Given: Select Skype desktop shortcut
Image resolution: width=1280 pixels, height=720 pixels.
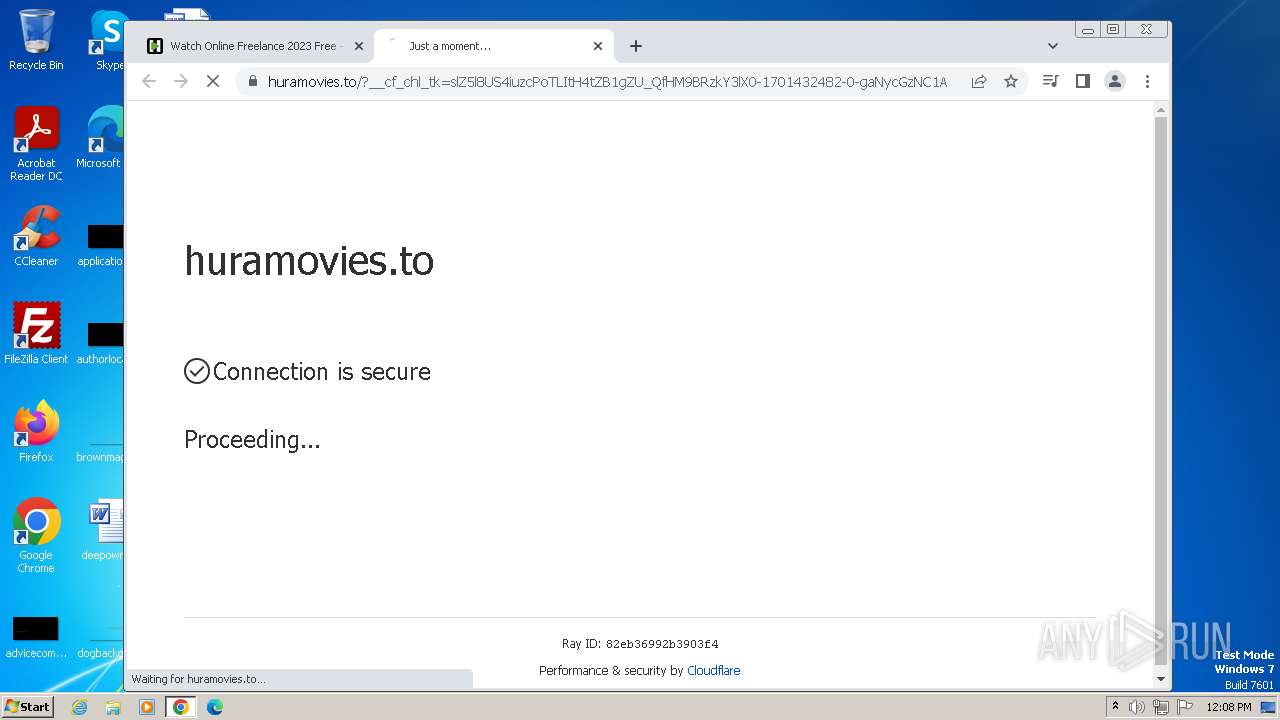Looking at the screenshot, I should coord(107,40).
